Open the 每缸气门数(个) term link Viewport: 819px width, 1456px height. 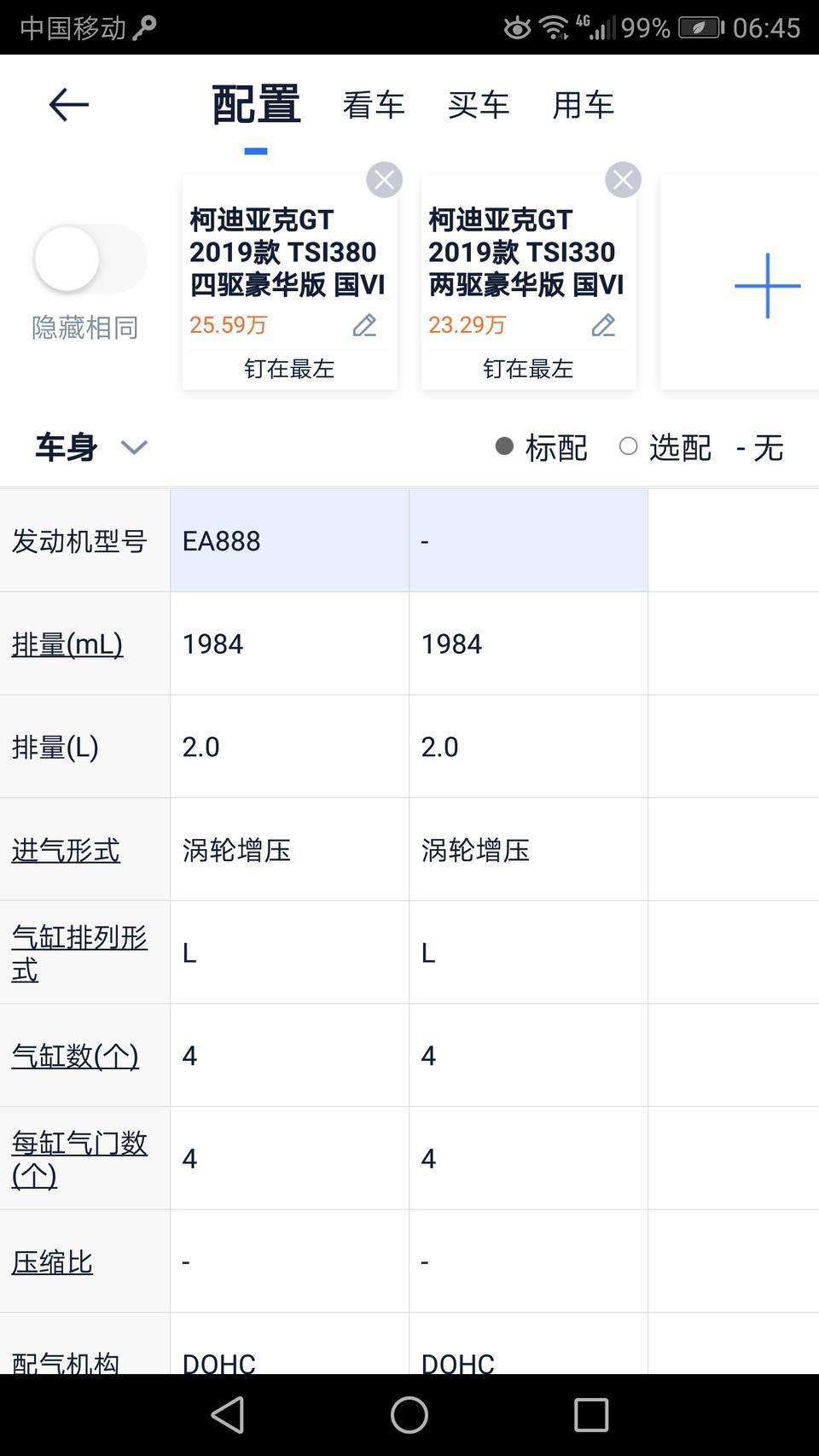point(79,1159)
